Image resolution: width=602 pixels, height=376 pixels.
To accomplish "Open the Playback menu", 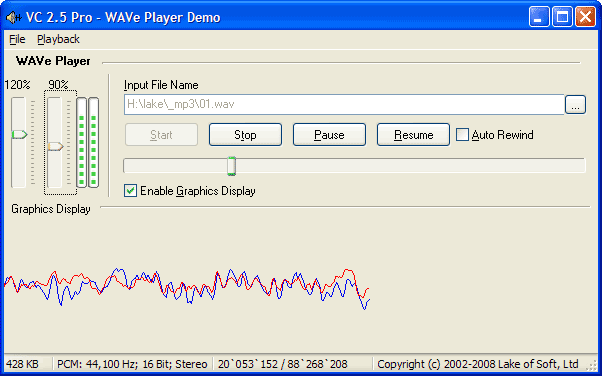I will pyautogui.click(x=58, y=39).
